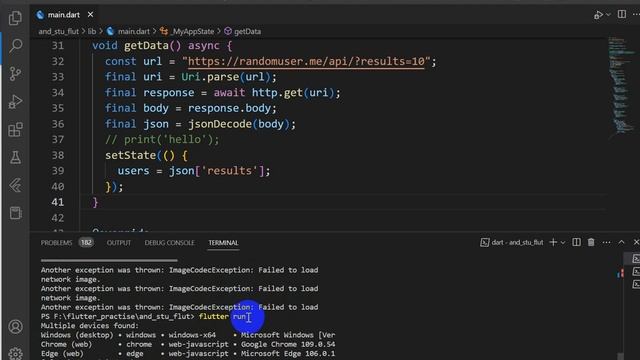This screenshot has width=640, height=360.
Task: Select the main.dart editor tab
Action: (x=64, y=15)
